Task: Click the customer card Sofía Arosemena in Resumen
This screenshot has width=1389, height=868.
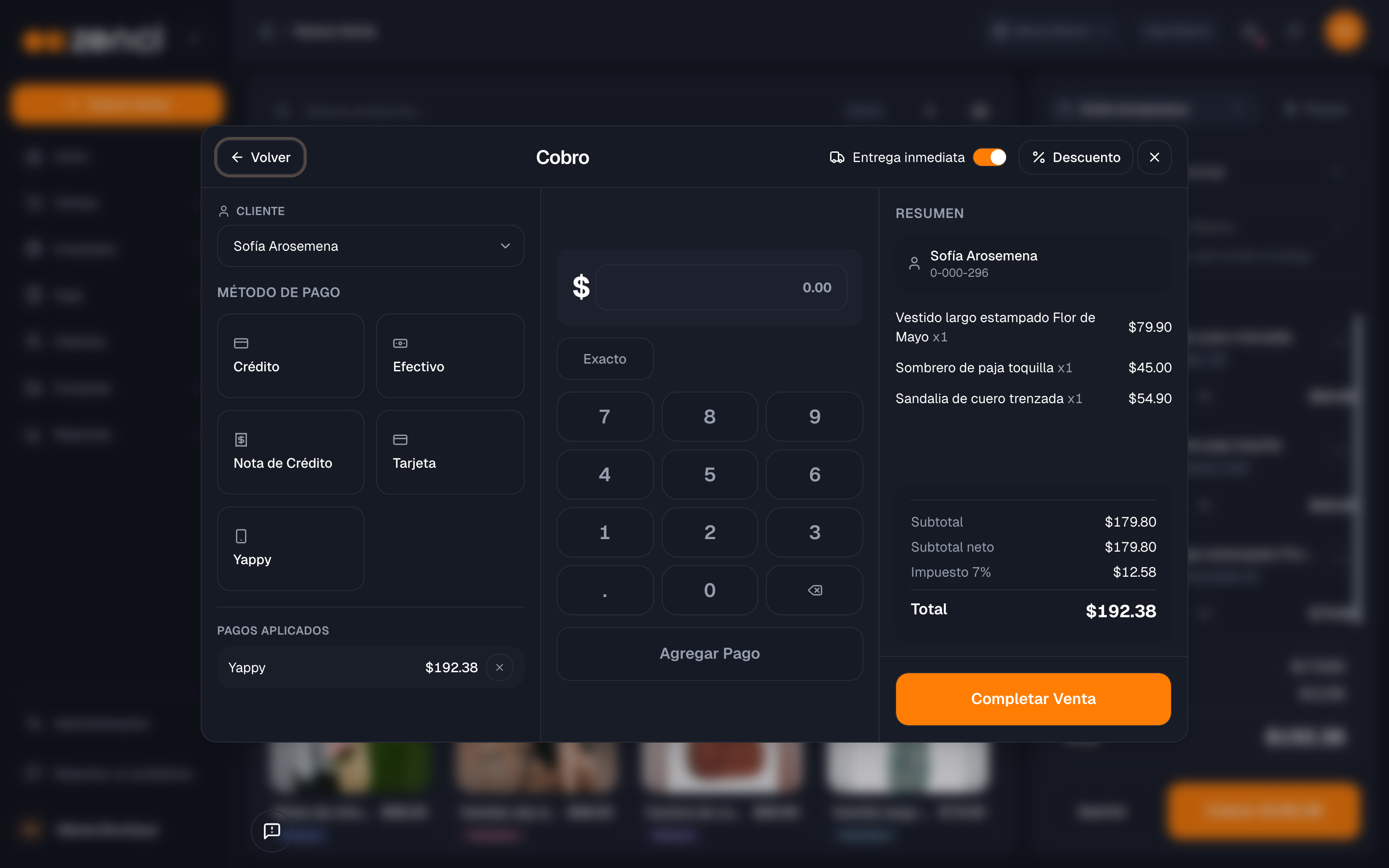Action: tap(1033, 263)
